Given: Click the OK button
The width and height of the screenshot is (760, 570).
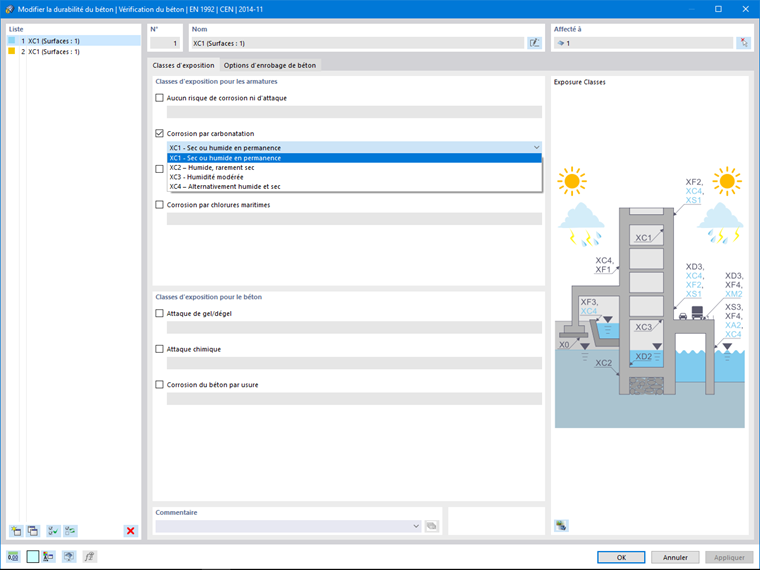Looking at the screenshot, I should tap(621, 557).
